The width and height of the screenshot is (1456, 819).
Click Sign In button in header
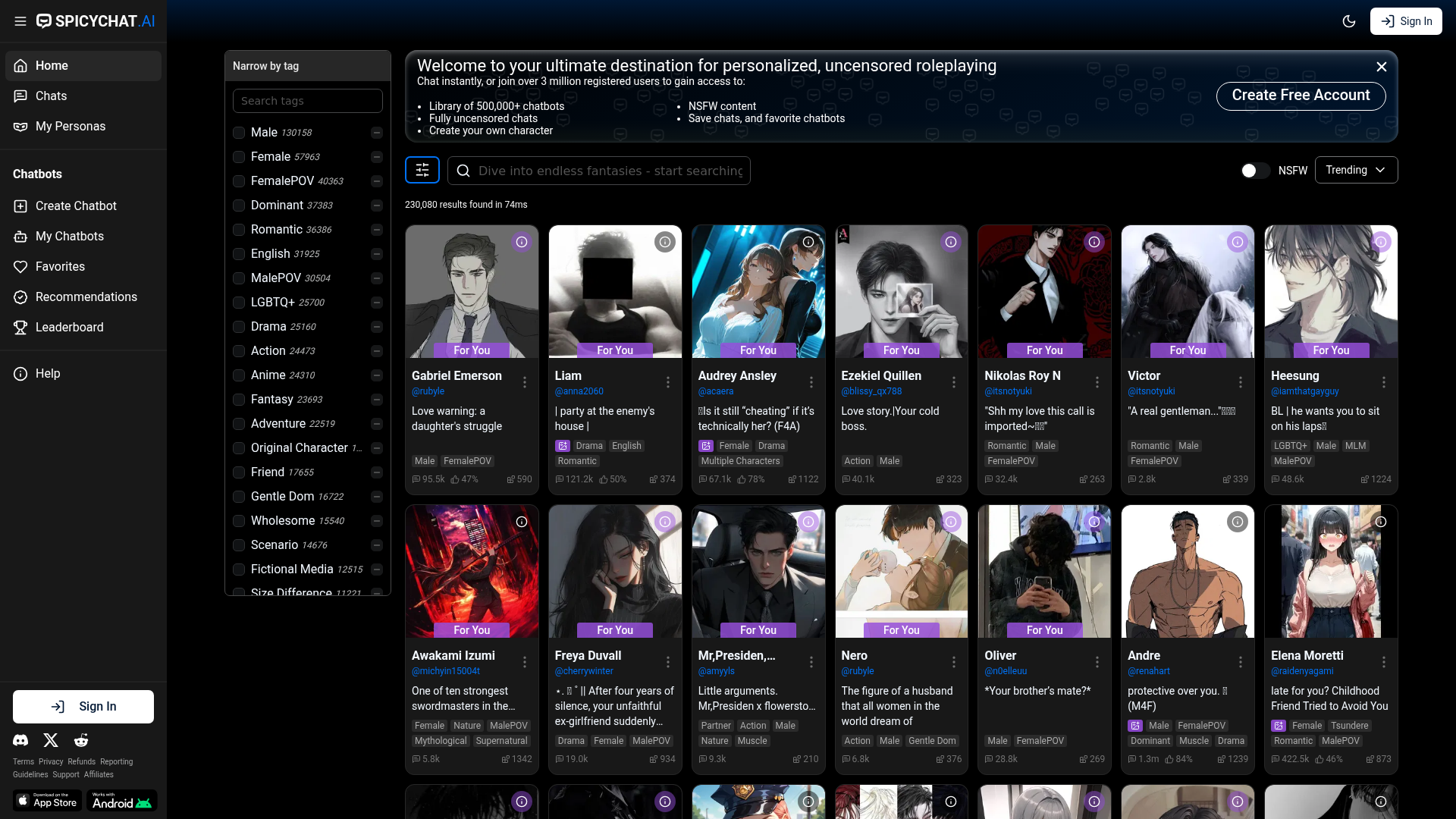pyautogui.click(x=1406, y=21)
